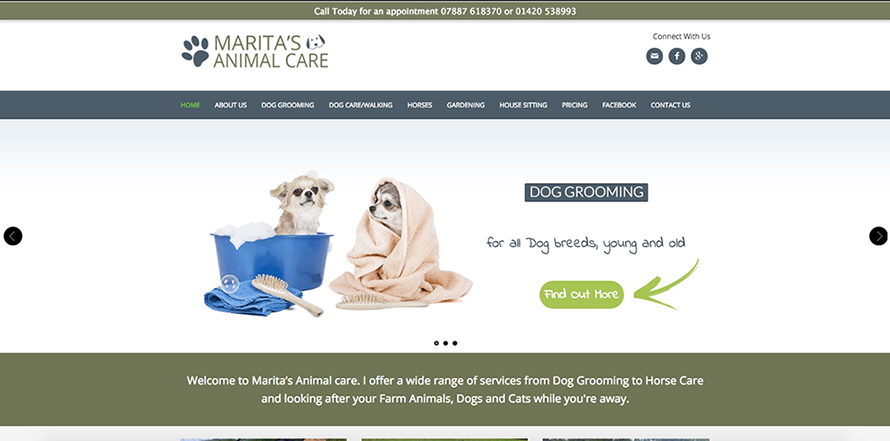Open the Pricing menu item
The image size is (890, 441).
pos(574,105)
